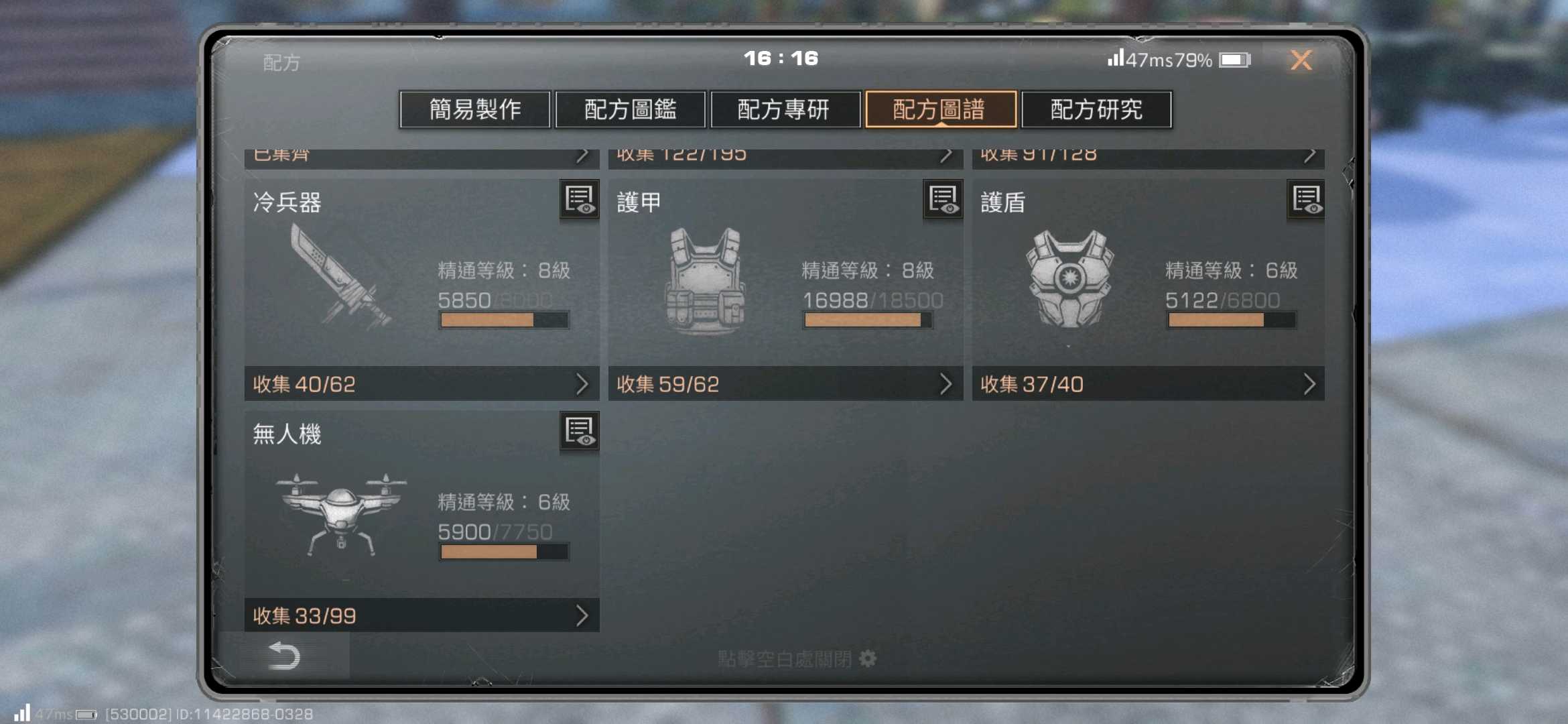Open the 配方專研 tab

pos(785,109)
